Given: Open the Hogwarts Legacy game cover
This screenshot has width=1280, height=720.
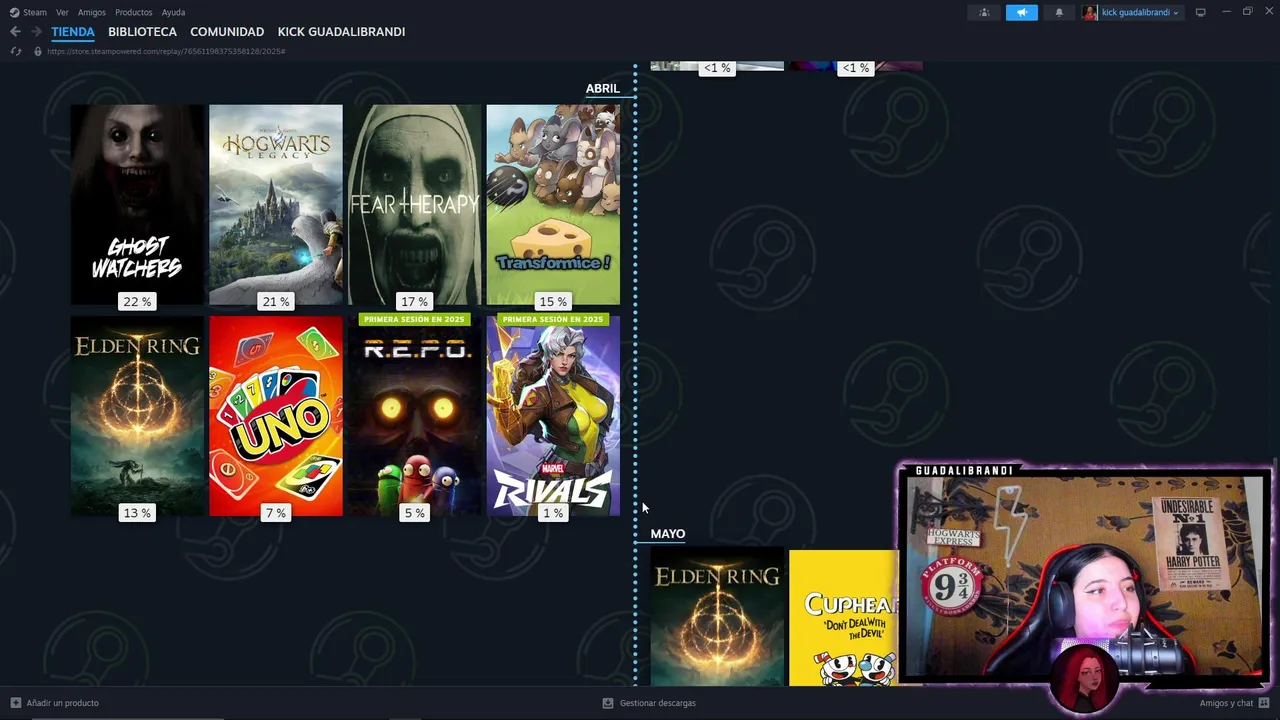Looking at the screenshot, I should click(x=276, y=205).
